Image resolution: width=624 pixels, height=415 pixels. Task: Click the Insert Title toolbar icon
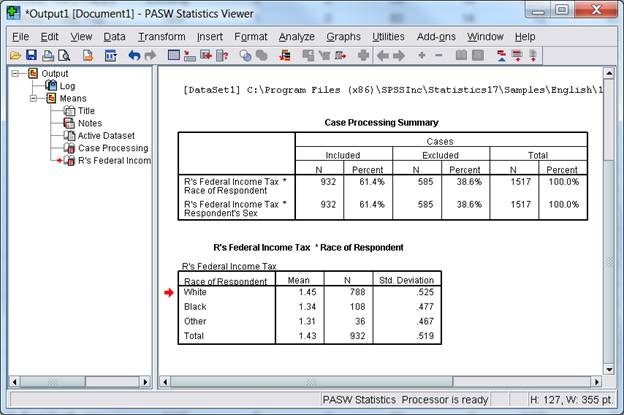517,56
